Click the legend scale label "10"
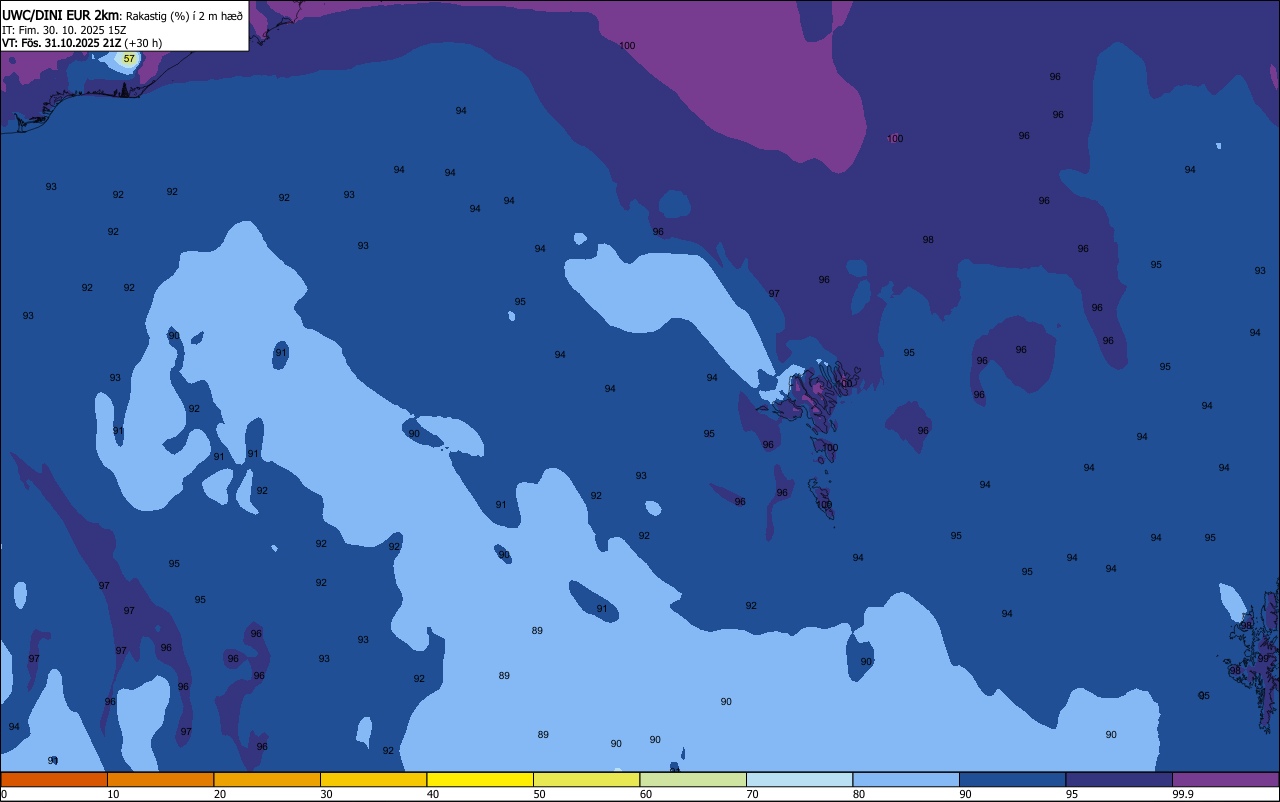This screenshot has height=802, width=1280. (x=113, y=794)
